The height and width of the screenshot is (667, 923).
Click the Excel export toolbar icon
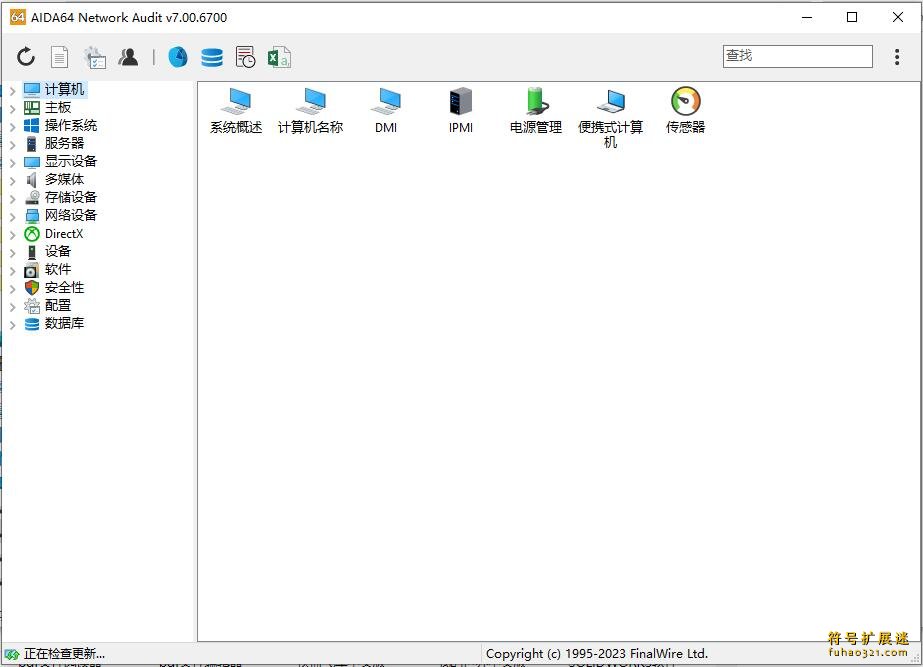click(279, 57)
